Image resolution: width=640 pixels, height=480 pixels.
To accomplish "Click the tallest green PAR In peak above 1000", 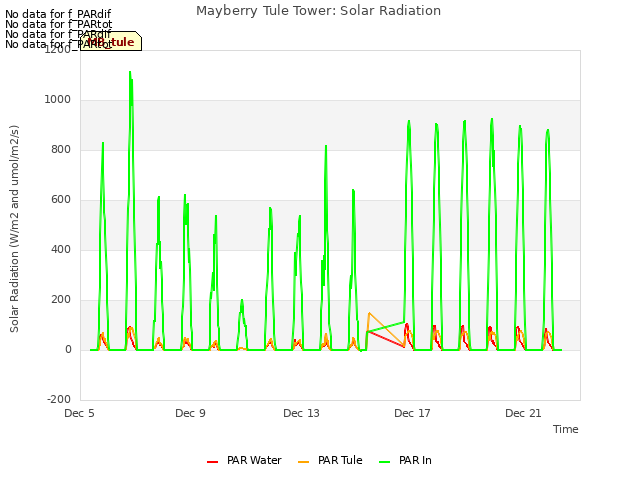I will [130, 73].
